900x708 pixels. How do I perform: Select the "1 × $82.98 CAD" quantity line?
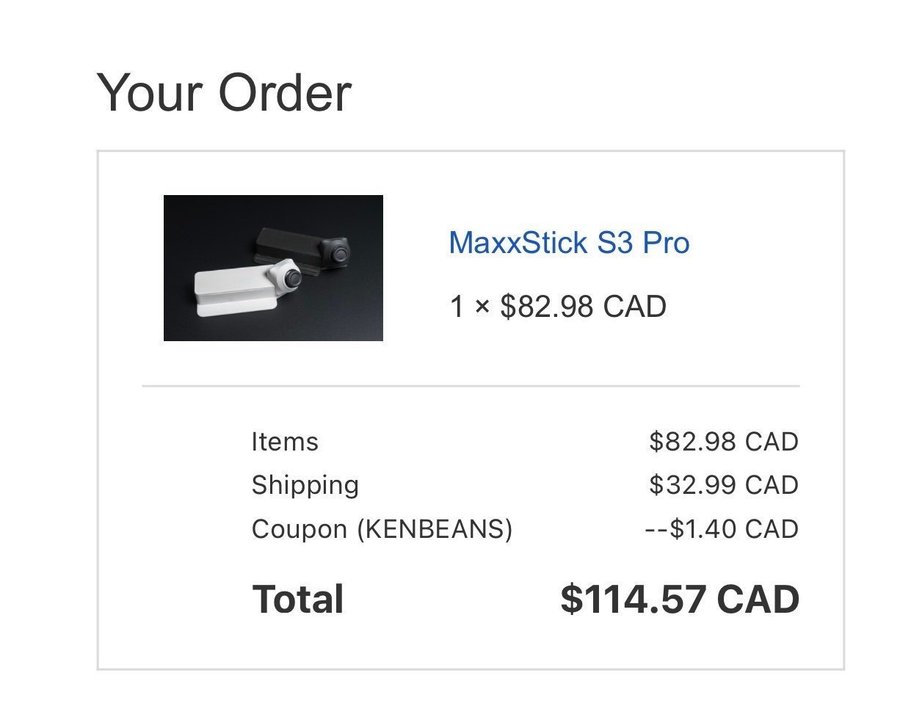click(x=557, y=306)
